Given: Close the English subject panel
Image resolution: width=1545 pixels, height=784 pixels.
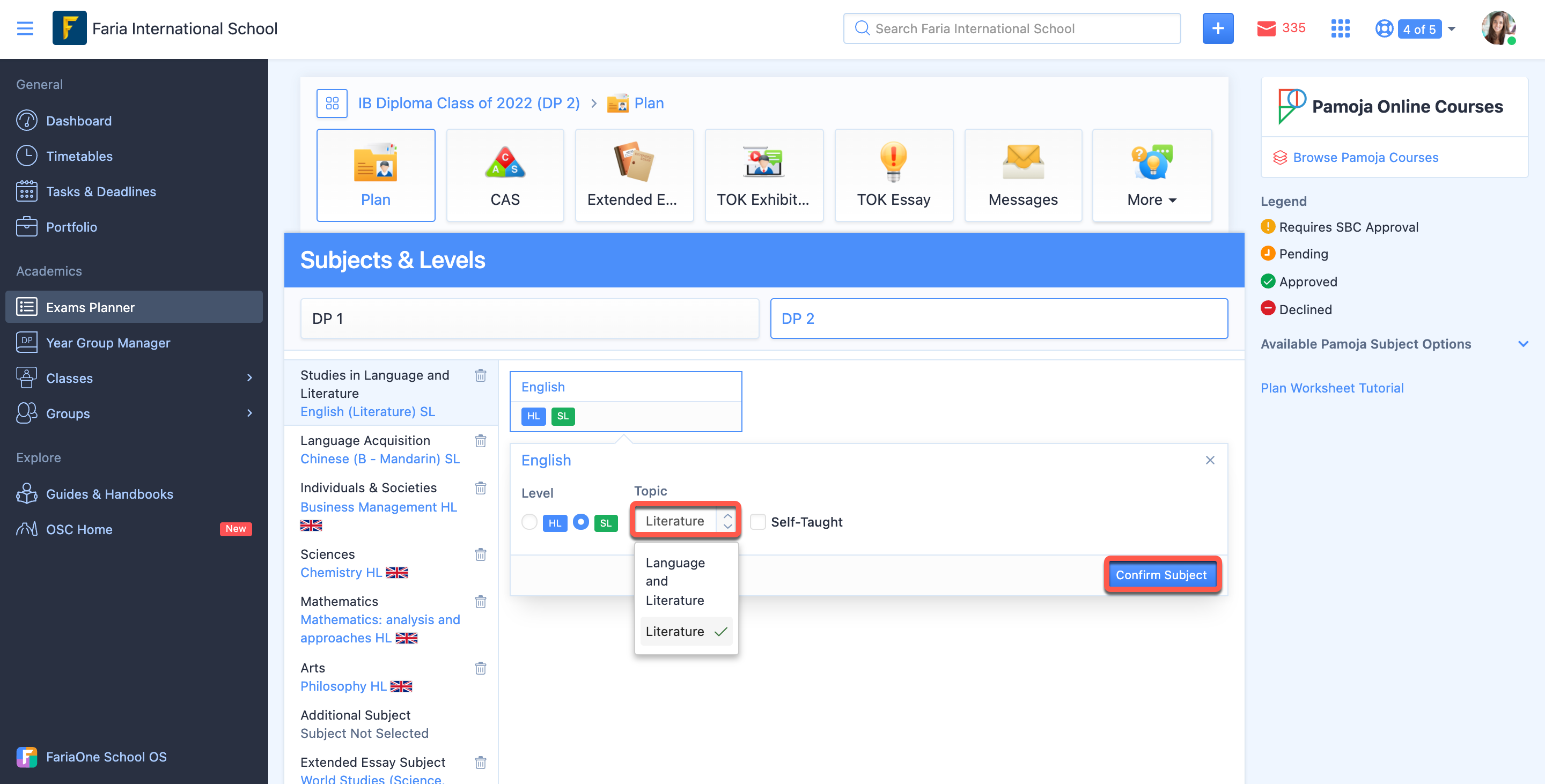Looking at the screenshot, I should tap(1210, 460).
